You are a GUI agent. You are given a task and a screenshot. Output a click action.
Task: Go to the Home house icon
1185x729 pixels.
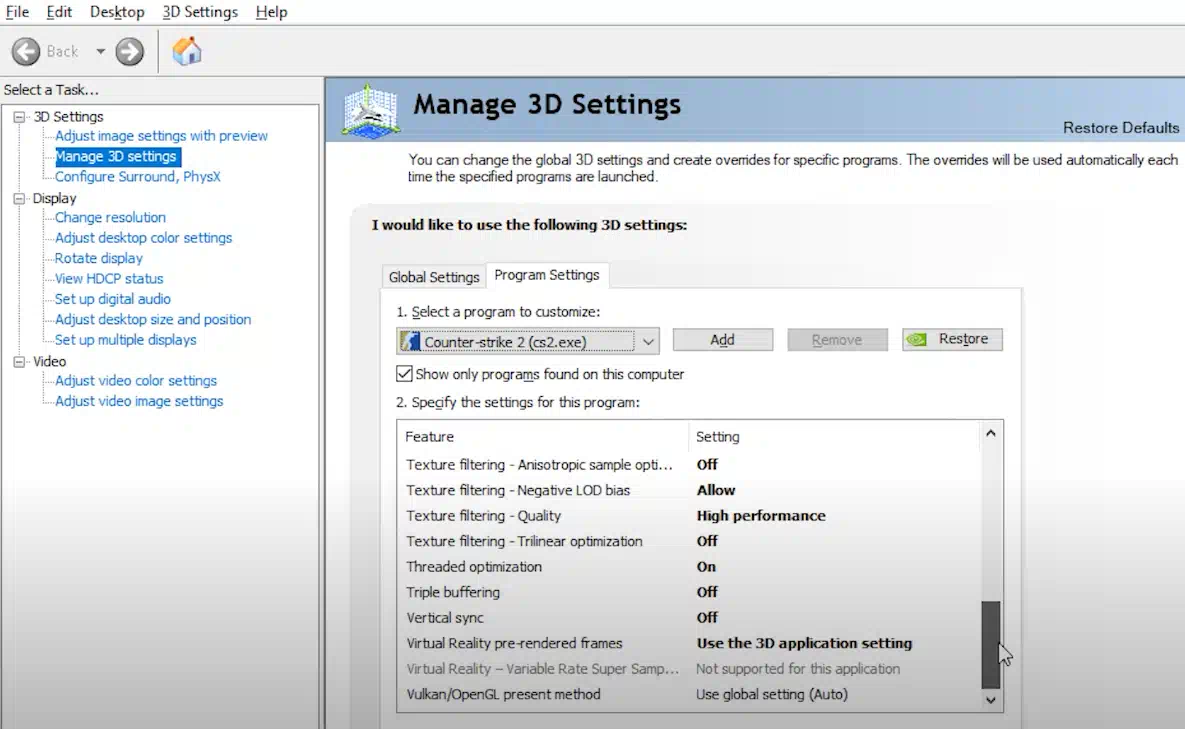click(x=187, y=51)
